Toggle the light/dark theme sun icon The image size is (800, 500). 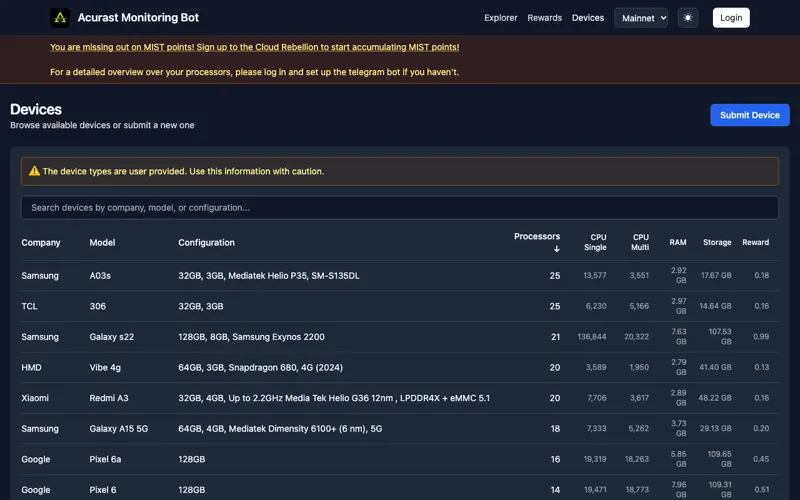coord(688,18)
